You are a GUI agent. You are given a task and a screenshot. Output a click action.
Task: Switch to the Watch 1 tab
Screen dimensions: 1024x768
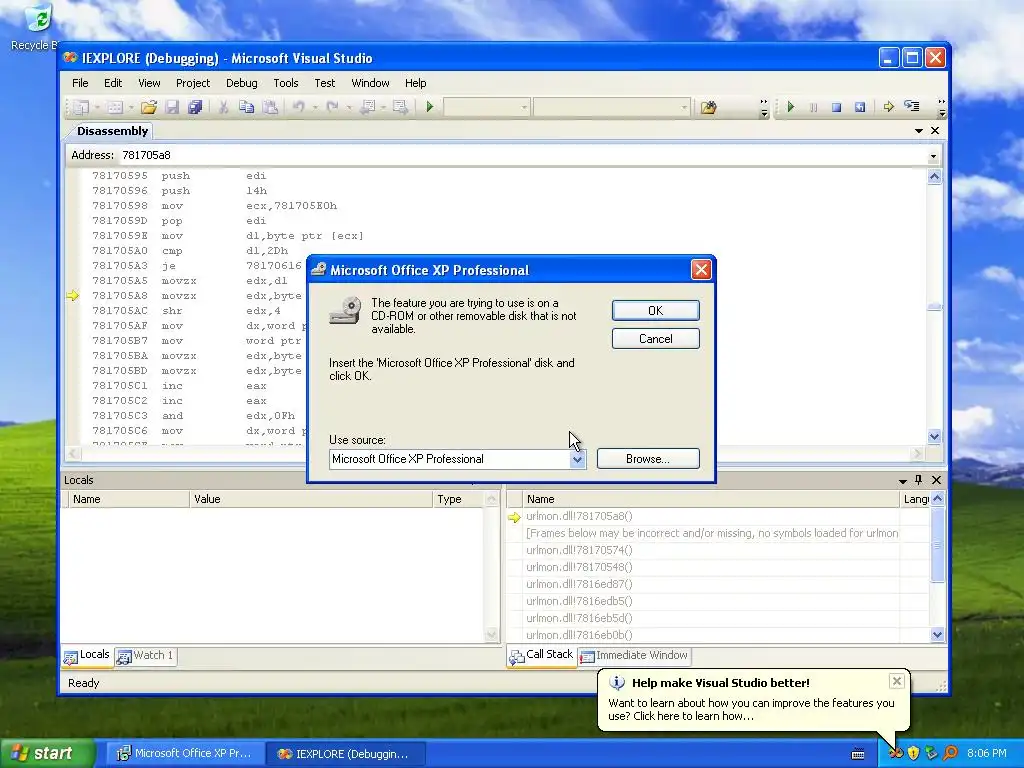pos(146,655)
